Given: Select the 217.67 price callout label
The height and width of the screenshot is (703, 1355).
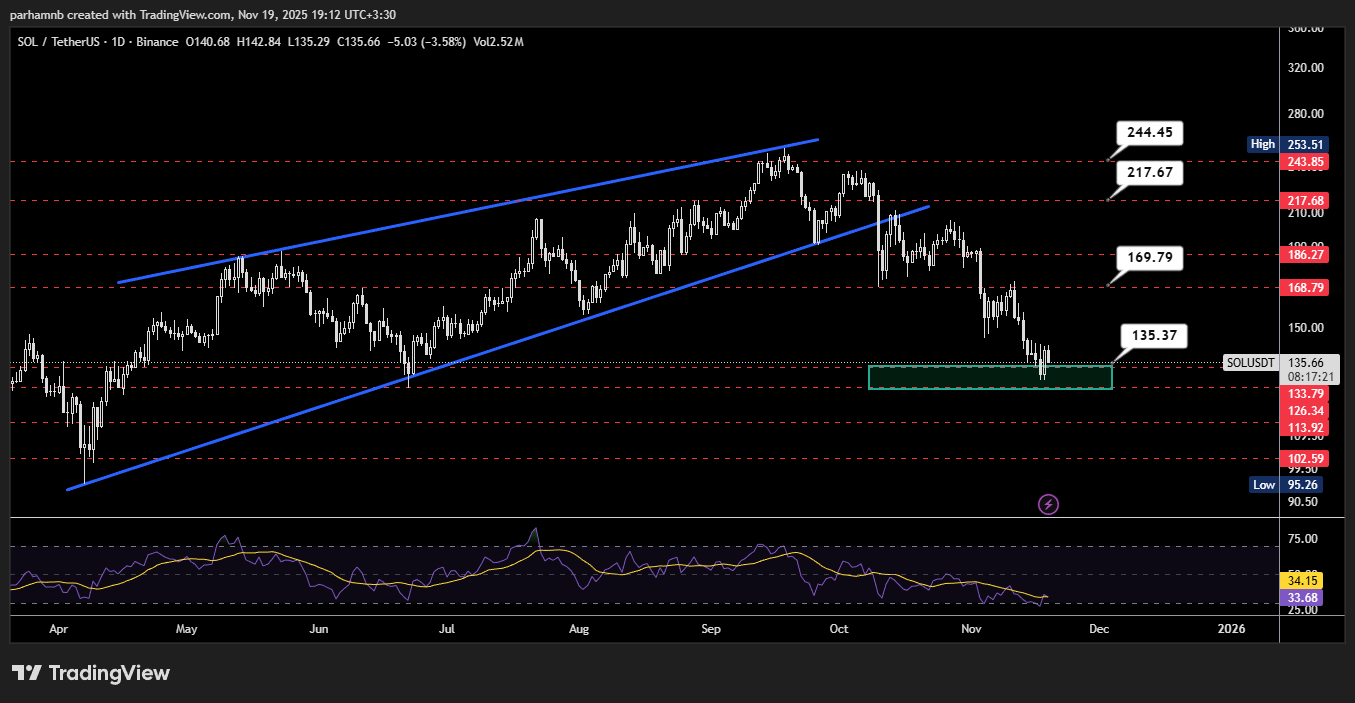Looking at the screenshot, I should 1150,173.
